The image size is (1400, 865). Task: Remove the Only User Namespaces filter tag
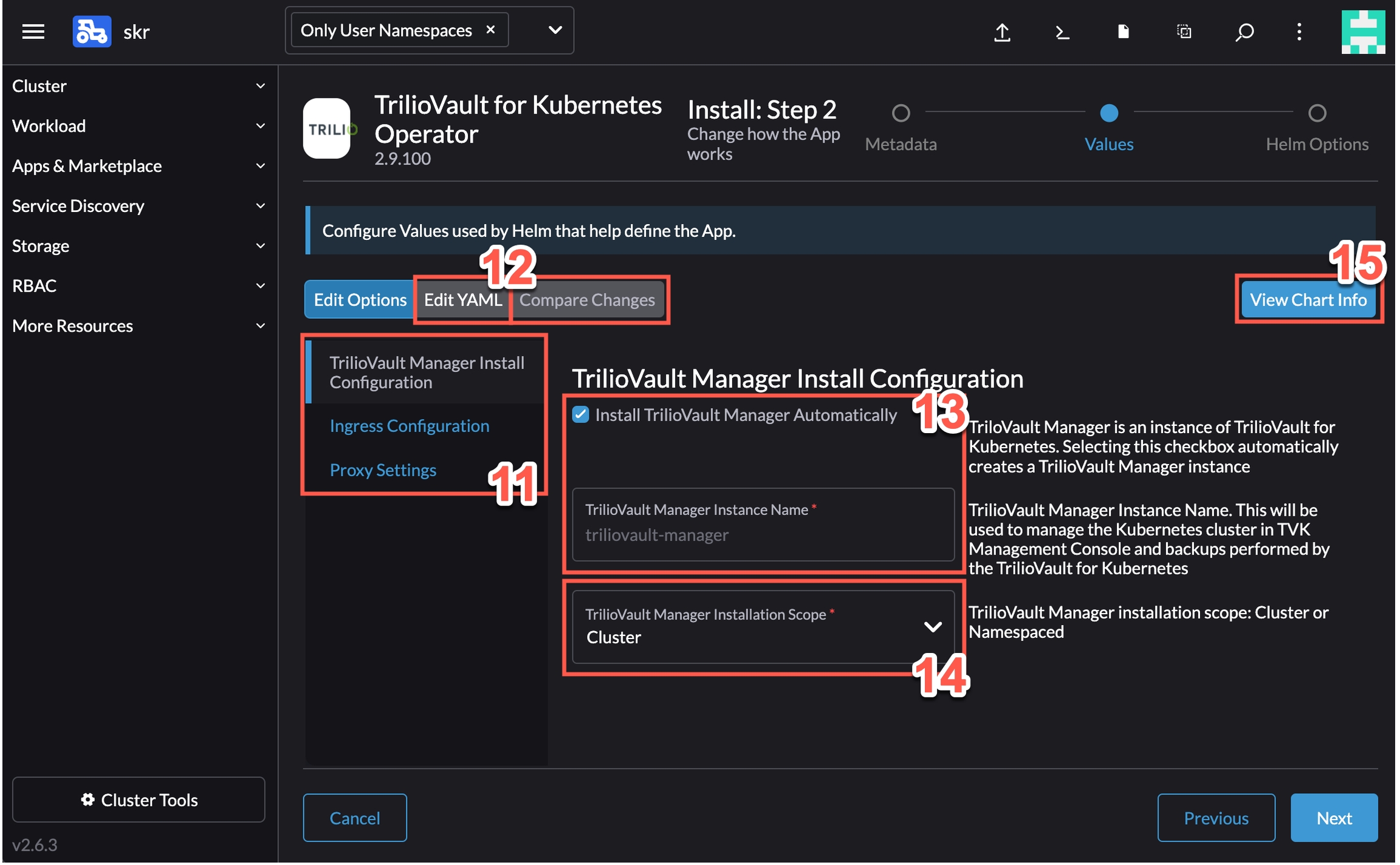point(490,29)
